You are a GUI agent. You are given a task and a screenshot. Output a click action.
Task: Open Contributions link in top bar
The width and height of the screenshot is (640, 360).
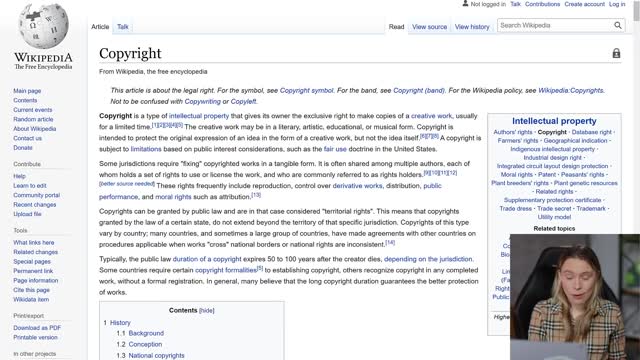pyautogui.click(x=542, y=4)
